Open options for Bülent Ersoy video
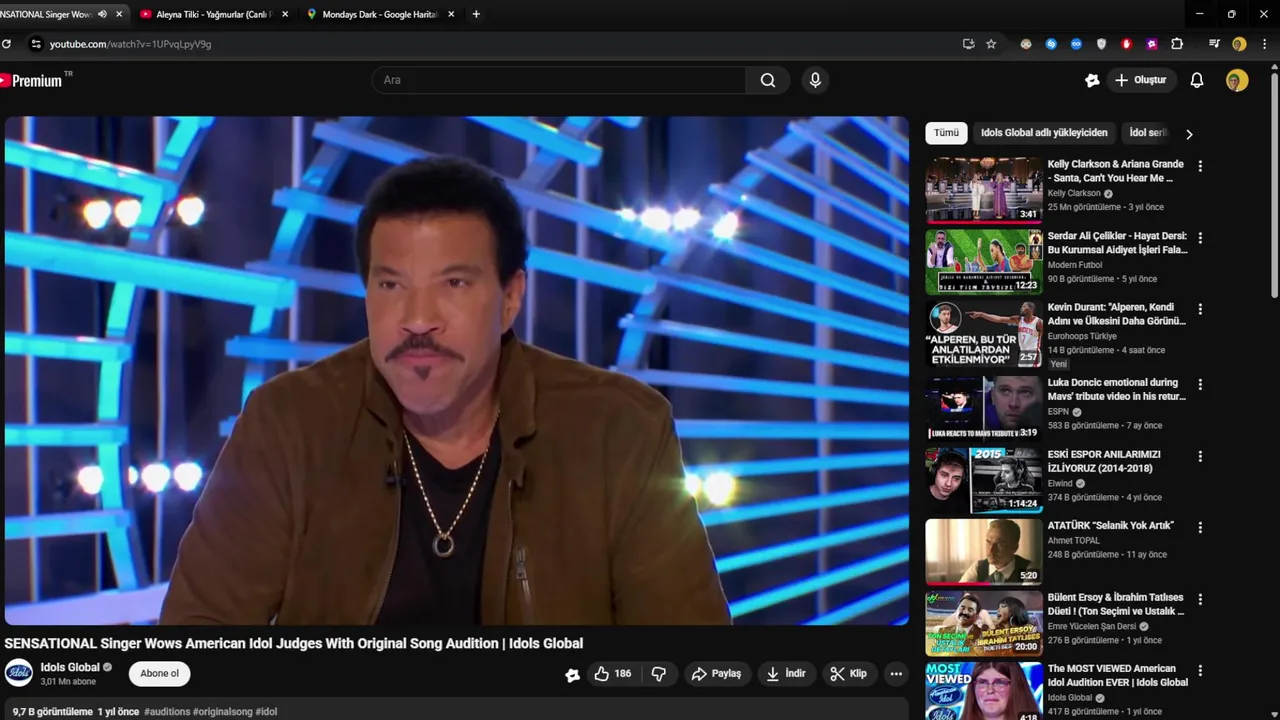Image resolution: width=1280 pixels, height=720 pixels. pos(1200,599)
